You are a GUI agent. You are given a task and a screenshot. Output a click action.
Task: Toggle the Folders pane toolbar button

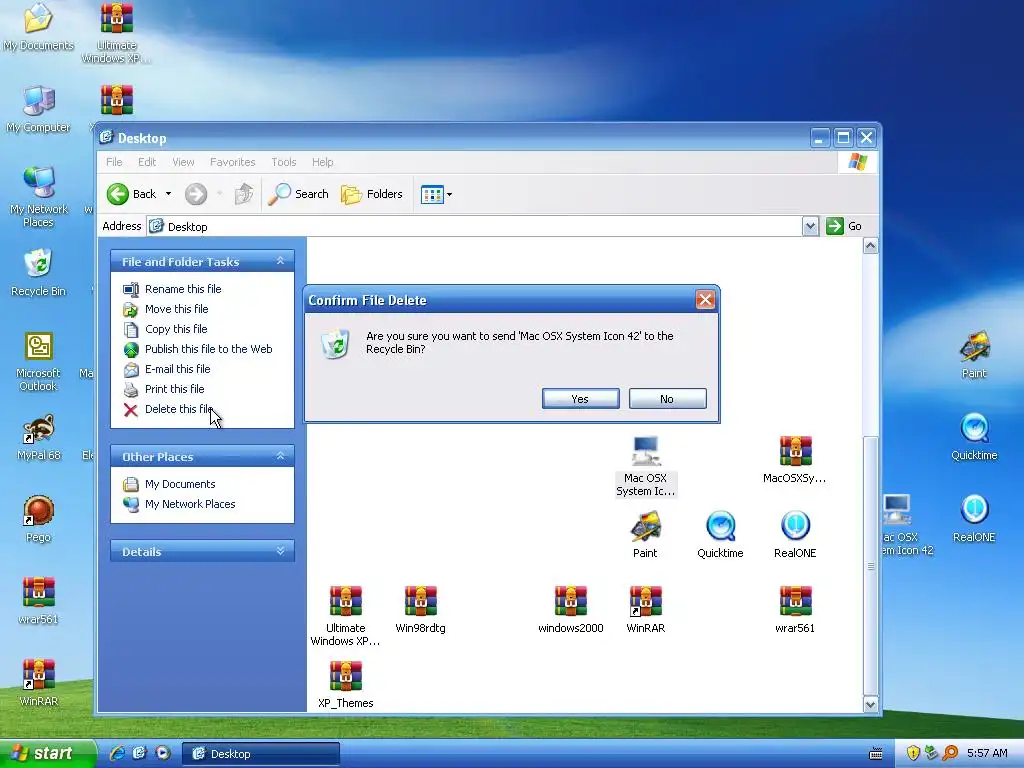[x=372, y=194]
